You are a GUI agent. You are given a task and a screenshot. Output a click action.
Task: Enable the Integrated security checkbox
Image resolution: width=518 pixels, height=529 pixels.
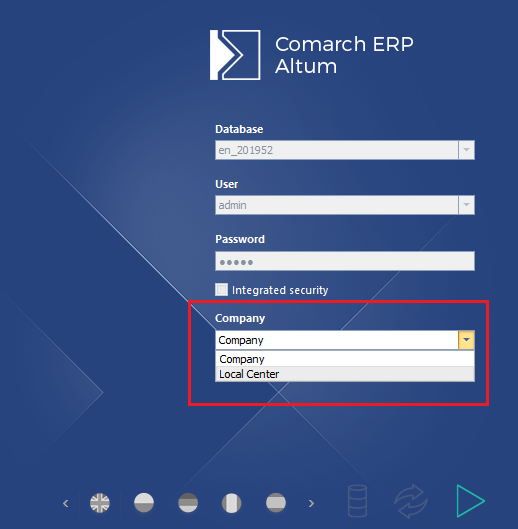pyautogui.click(x=221, y=289)
